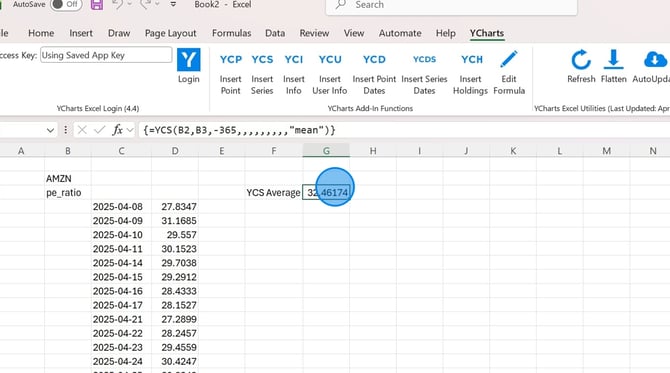Toggle the AutoSave switch
670x373 pixels.
click(x=66, y=5)
